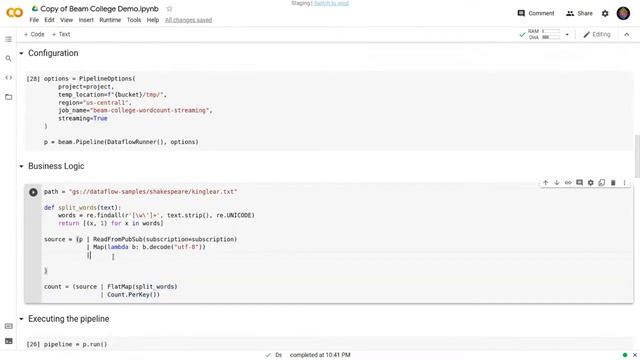
Task: Open the Files folder panel
Action: (9, 97)
